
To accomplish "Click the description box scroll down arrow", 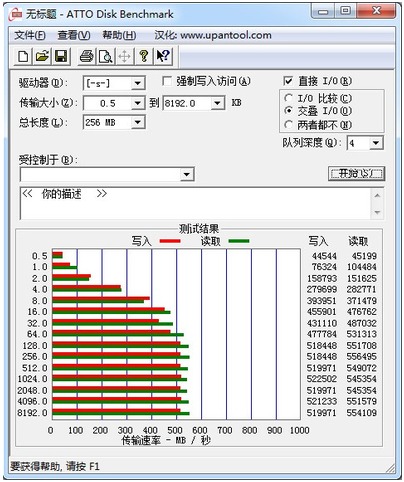I will point(377,212).
